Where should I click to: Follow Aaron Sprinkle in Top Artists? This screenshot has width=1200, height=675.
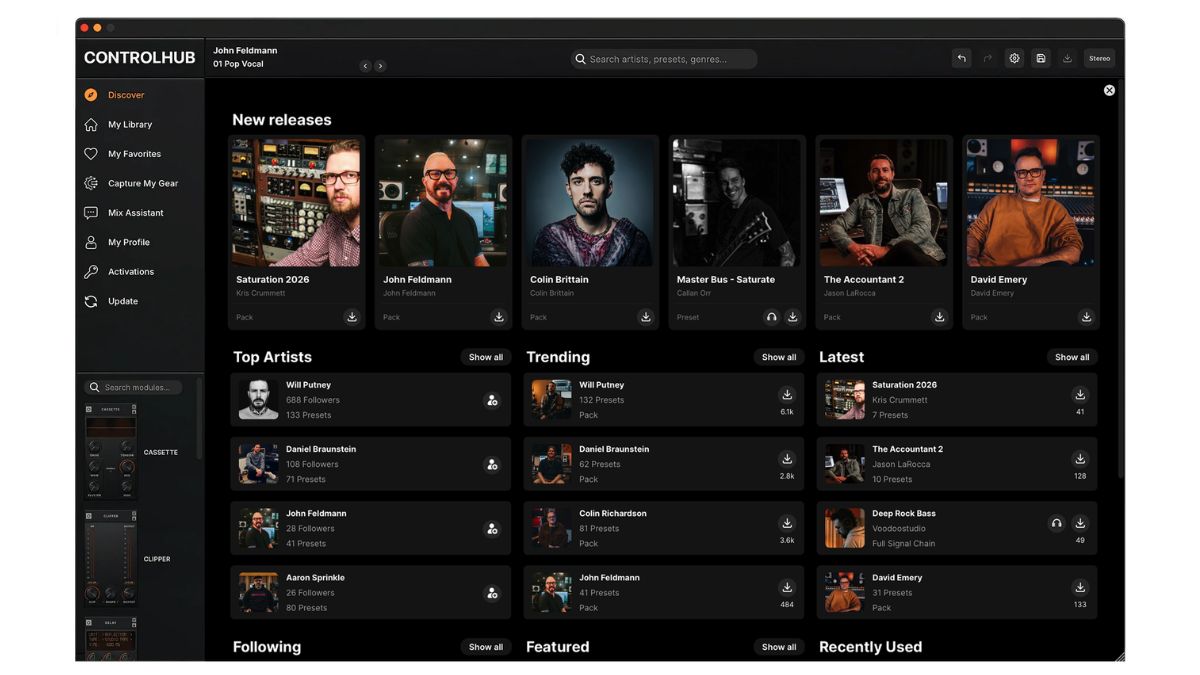(492, 593)
